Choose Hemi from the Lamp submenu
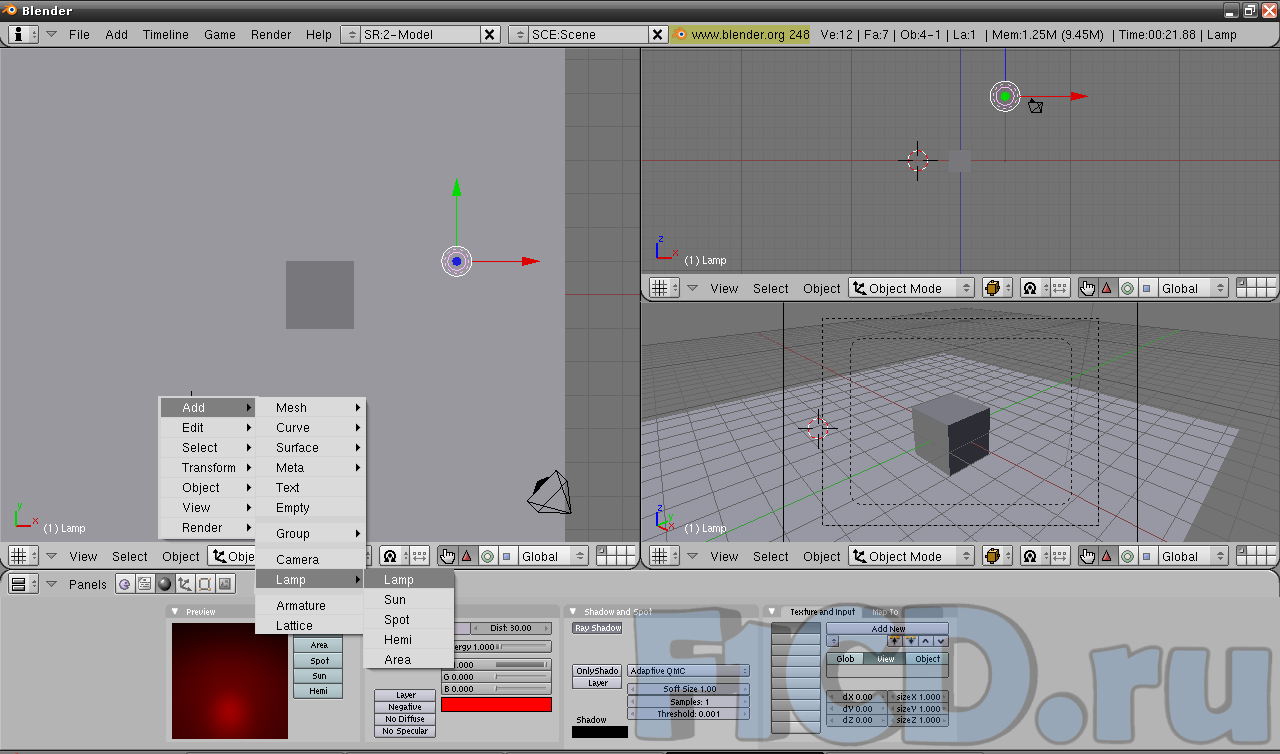Viewport: 1280px width, 754px height. click(408, 640)
